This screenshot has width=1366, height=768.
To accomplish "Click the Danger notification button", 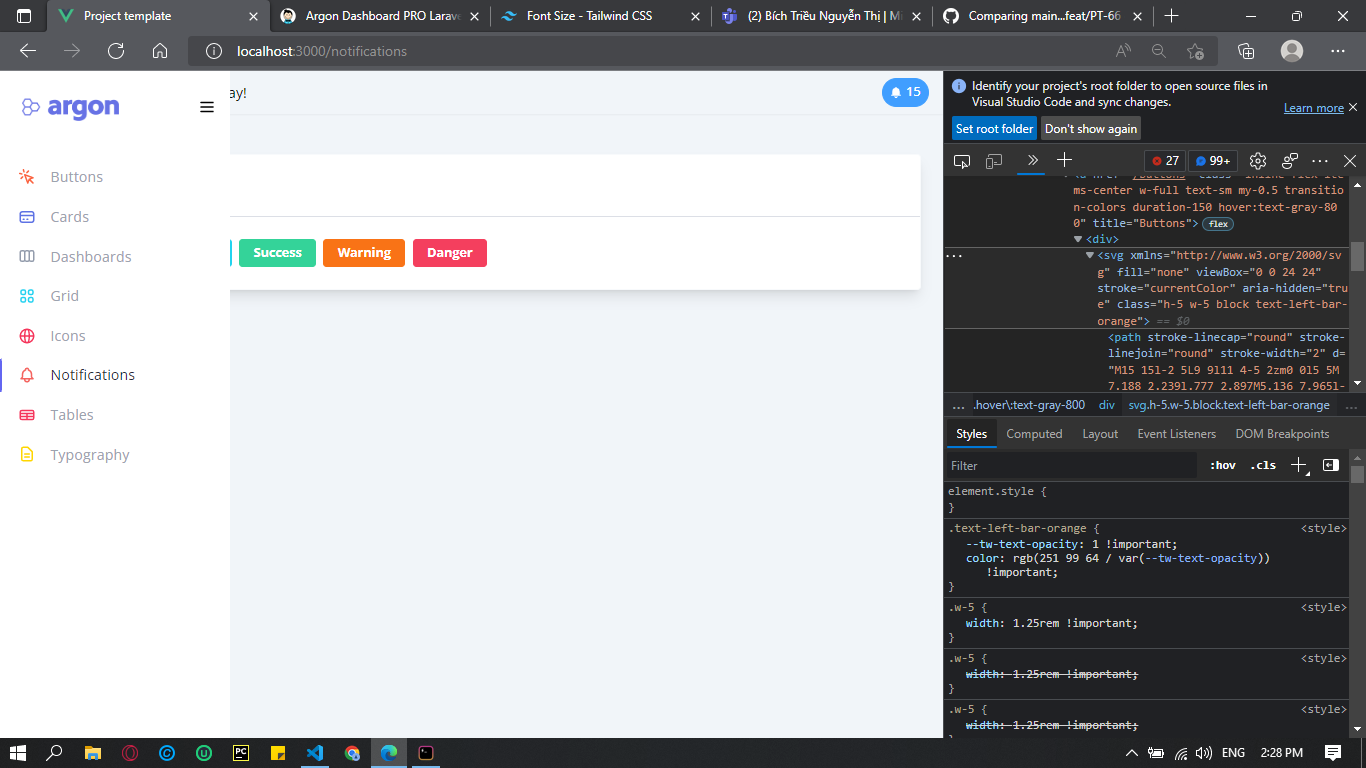I will pyautogui.click(x=450, y=253).
